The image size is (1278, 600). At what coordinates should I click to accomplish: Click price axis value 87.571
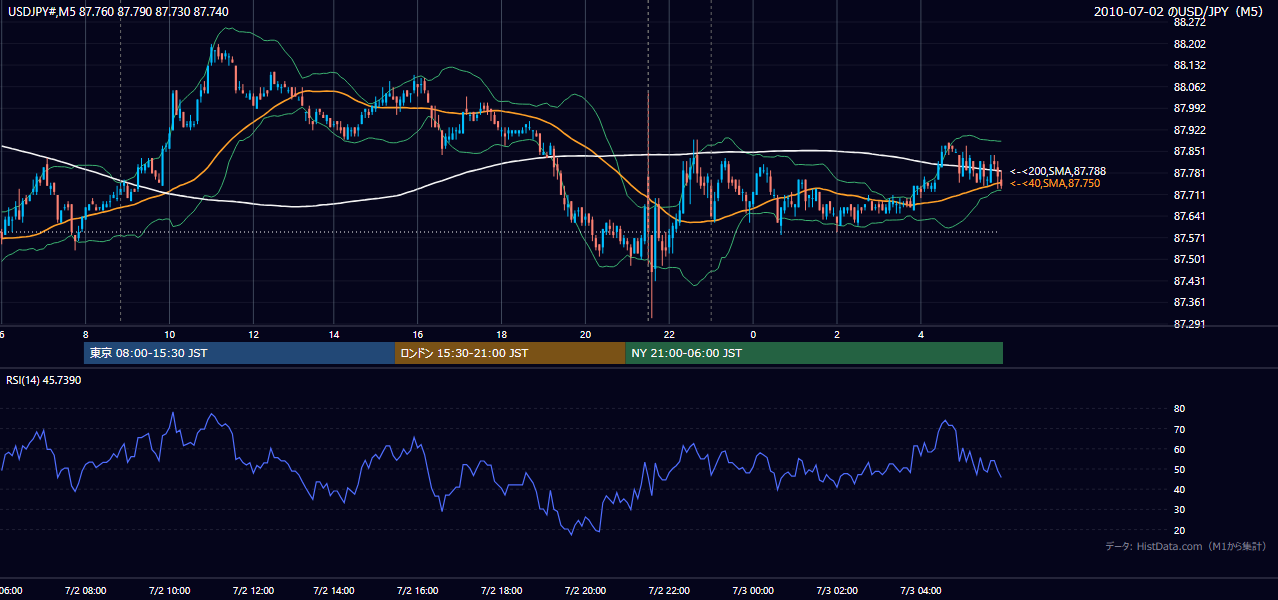tap(1190, 238)
